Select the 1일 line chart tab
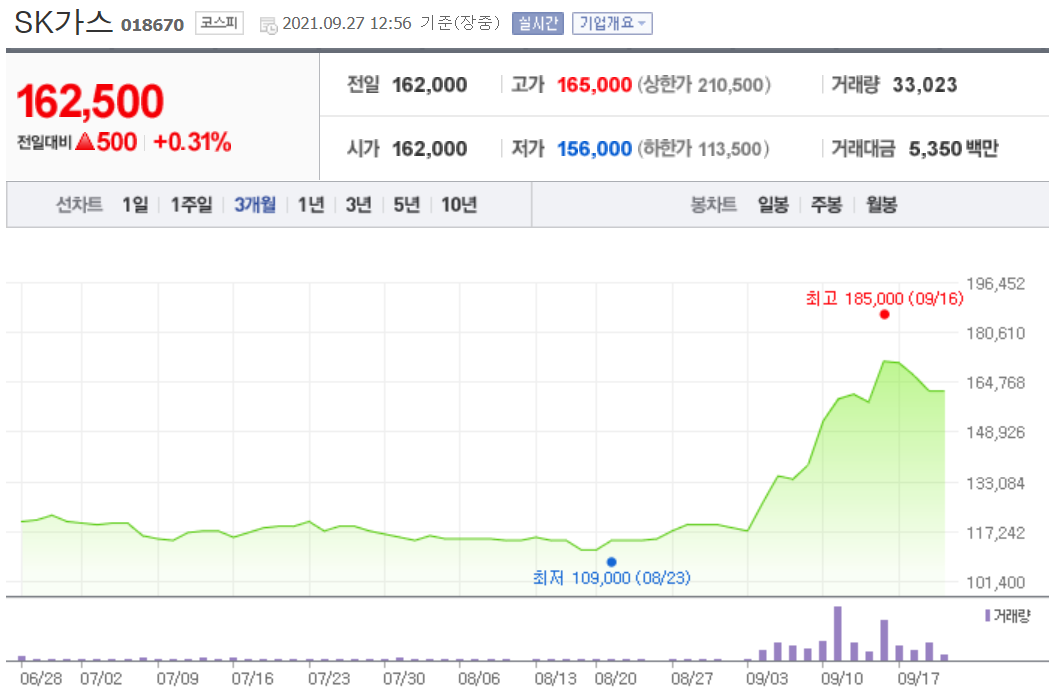The height and width of the screenshot is (695, 1049). [x=135, y=205]
